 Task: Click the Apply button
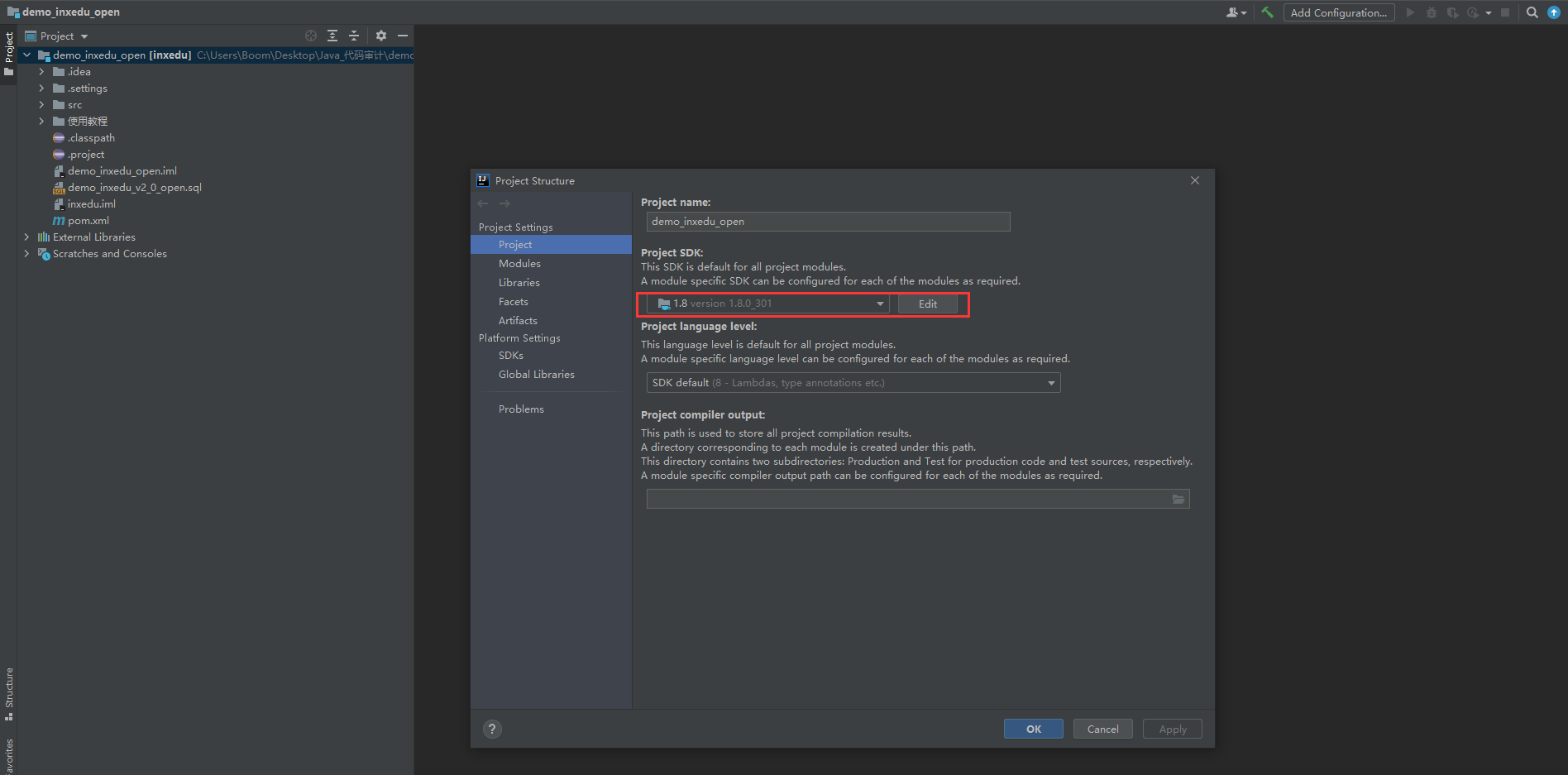tap(1173, 729)
